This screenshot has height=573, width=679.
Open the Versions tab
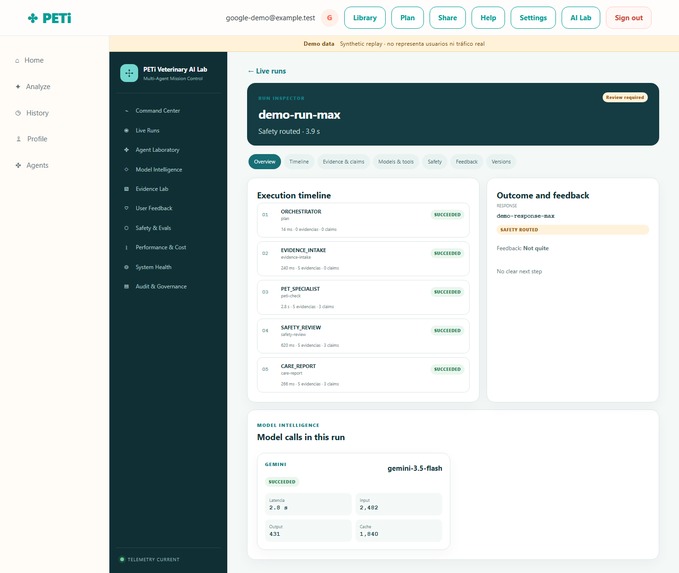tap(501, 162)
